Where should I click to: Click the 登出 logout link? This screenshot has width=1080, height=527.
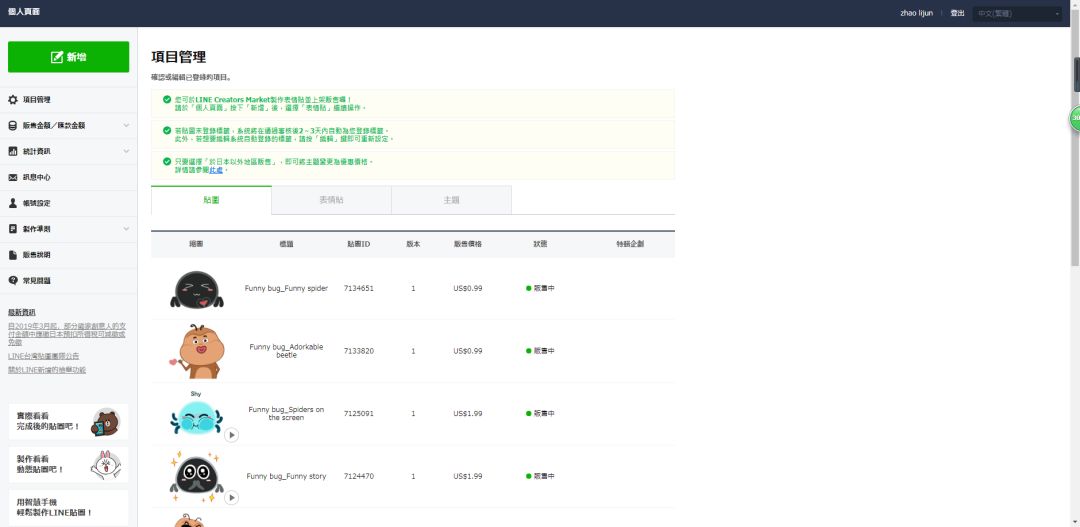coord(957,13)
